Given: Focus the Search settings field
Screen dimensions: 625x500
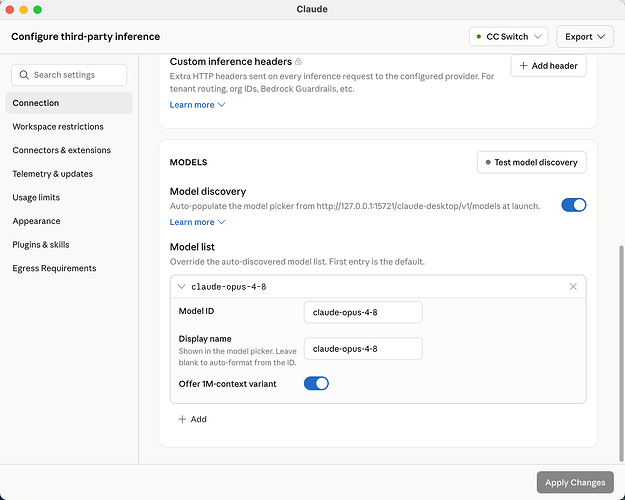Looking at the screenshot, I should pyautogui.click(x=69, y=75).
